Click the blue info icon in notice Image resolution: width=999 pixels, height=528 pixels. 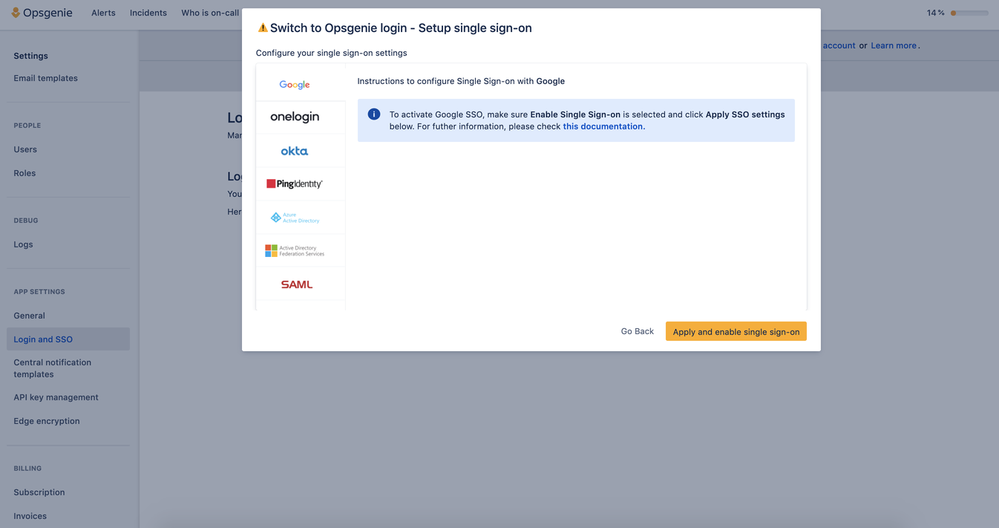(x=374, y=114)
